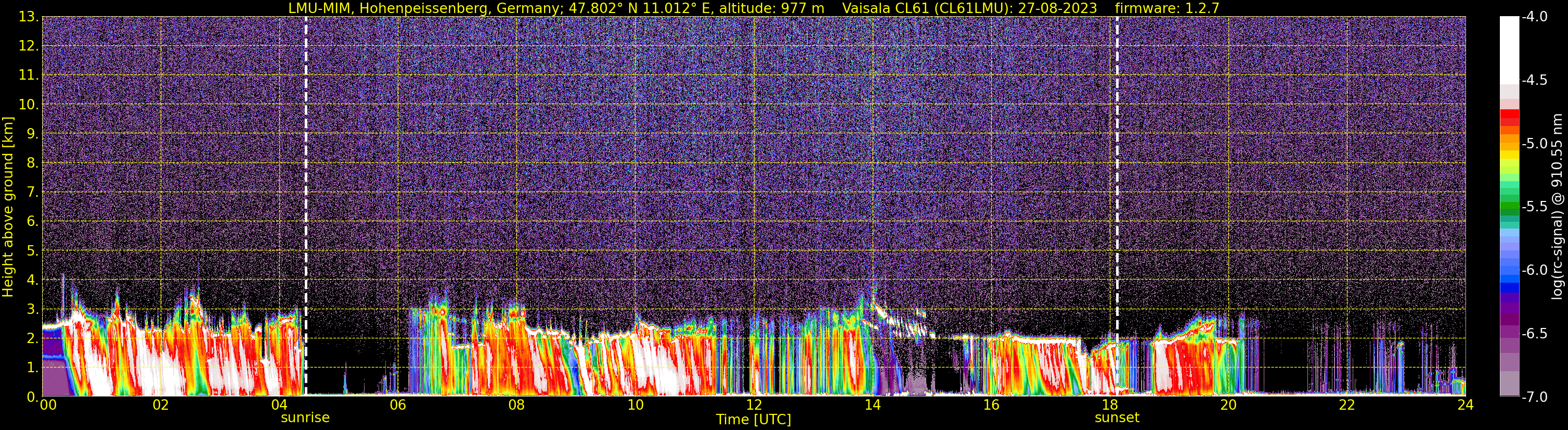Click the white dashed sunrise line

[x=306, y=206]
